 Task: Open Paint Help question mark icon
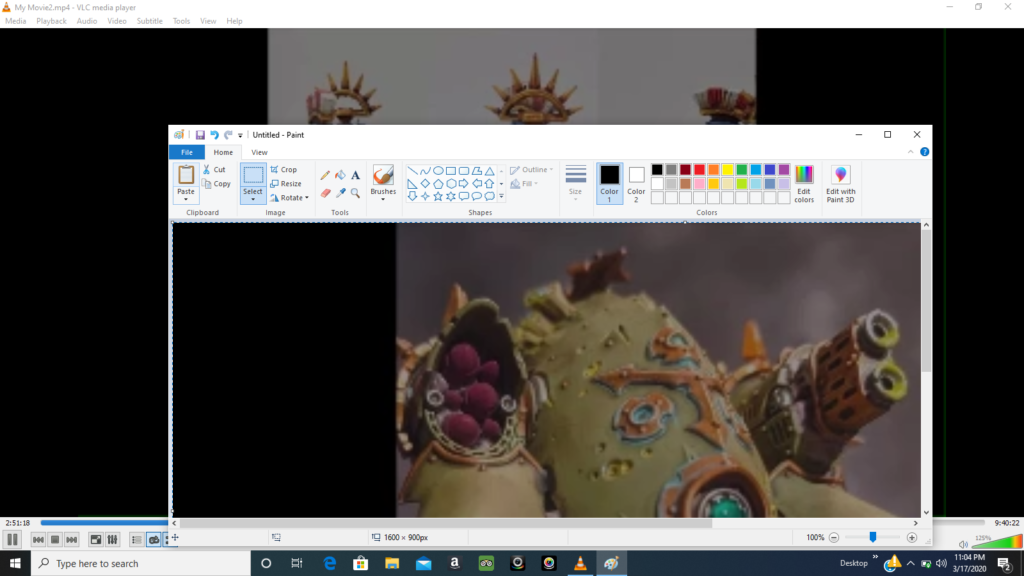[x=924, y=152]
